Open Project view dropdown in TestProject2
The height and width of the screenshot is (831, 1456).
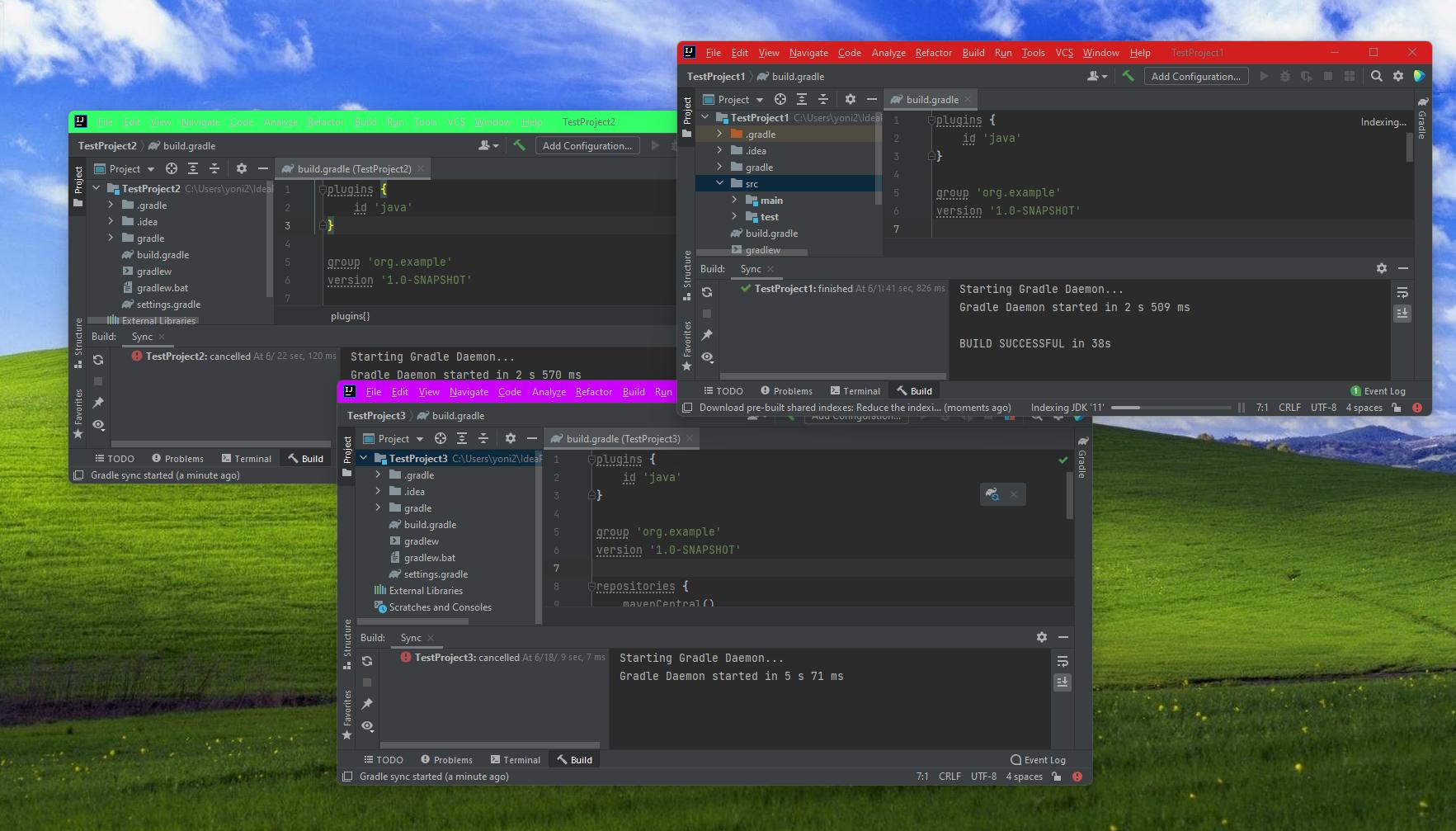tap(125, 168)
